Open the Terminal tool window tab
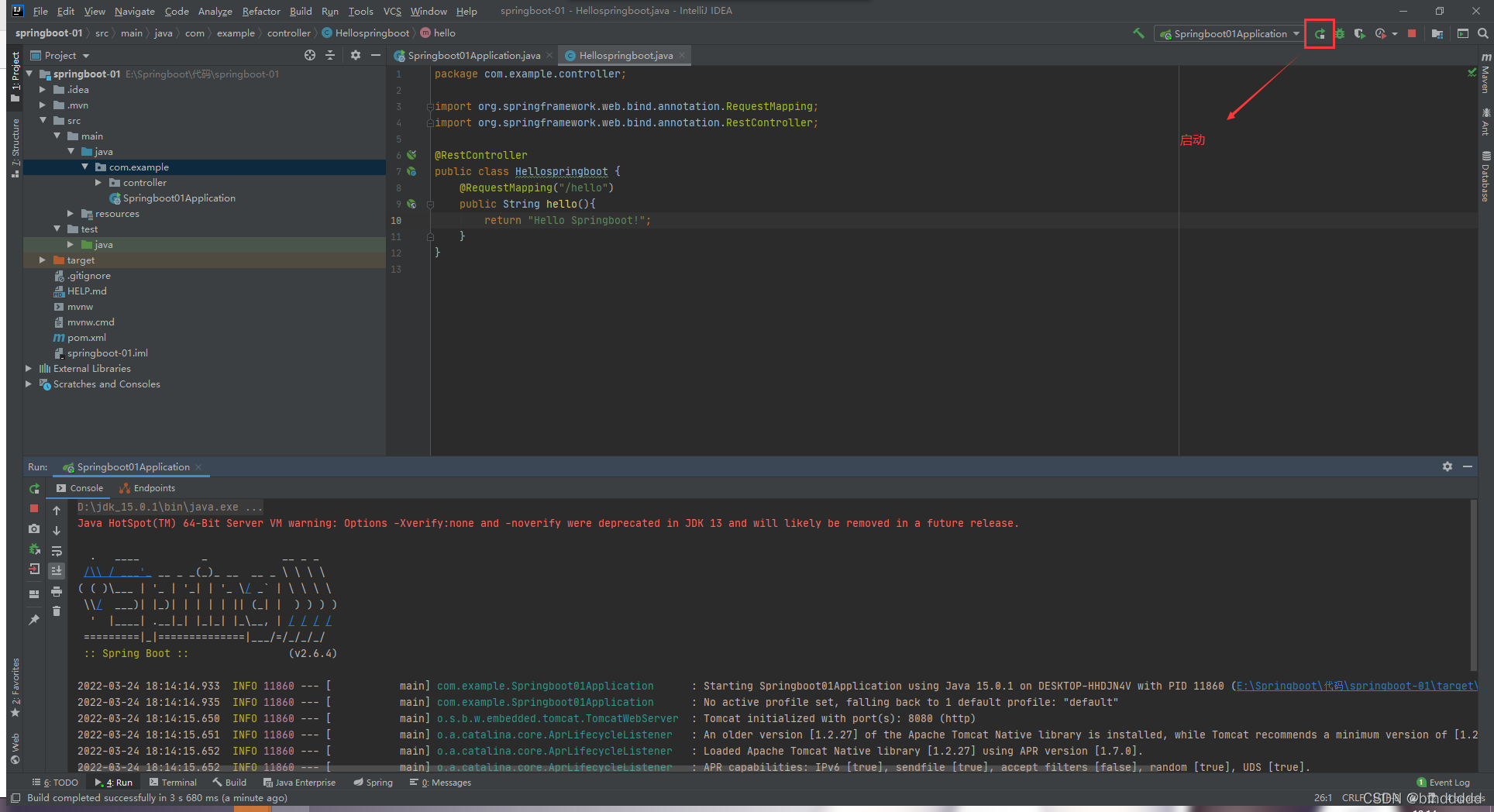The width and height of the screenshot is (1494, 812). (x=173, y=783)
